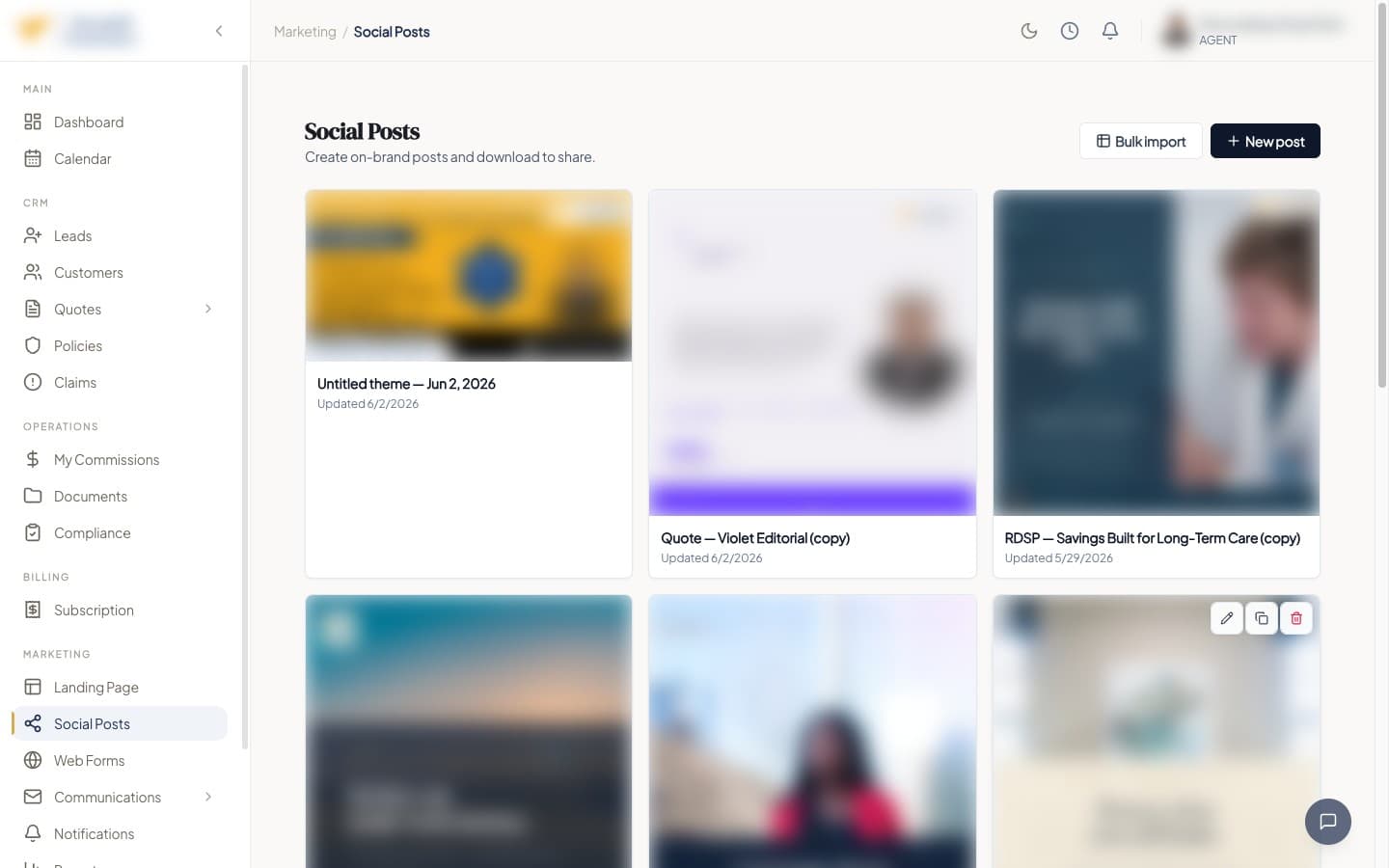Open the Quote Violet Editorial thumbnail

coord(812,353)
